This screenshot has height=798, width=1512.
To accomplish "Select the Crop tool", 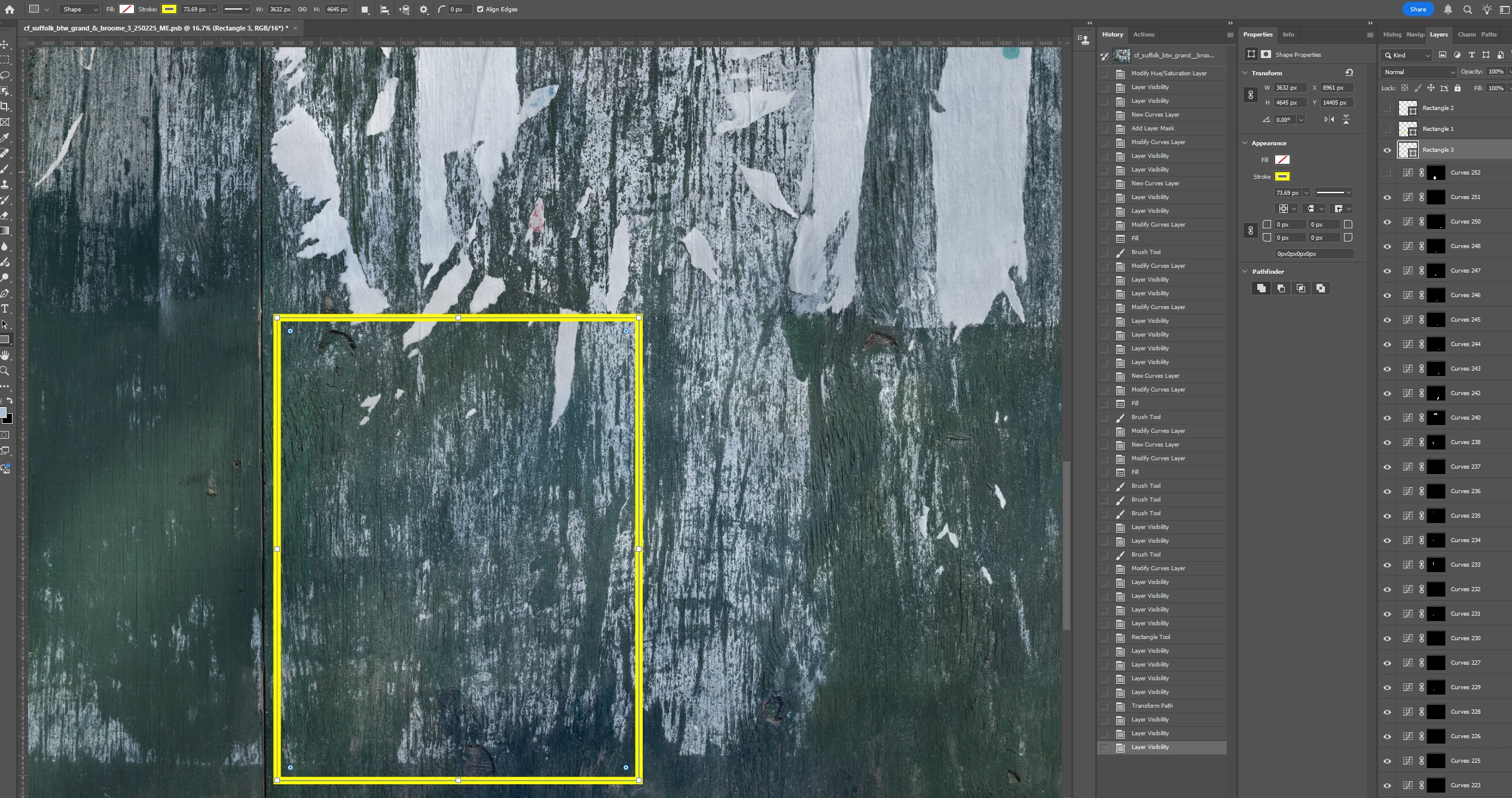I will pyautogui.click(x=5, y=106).
